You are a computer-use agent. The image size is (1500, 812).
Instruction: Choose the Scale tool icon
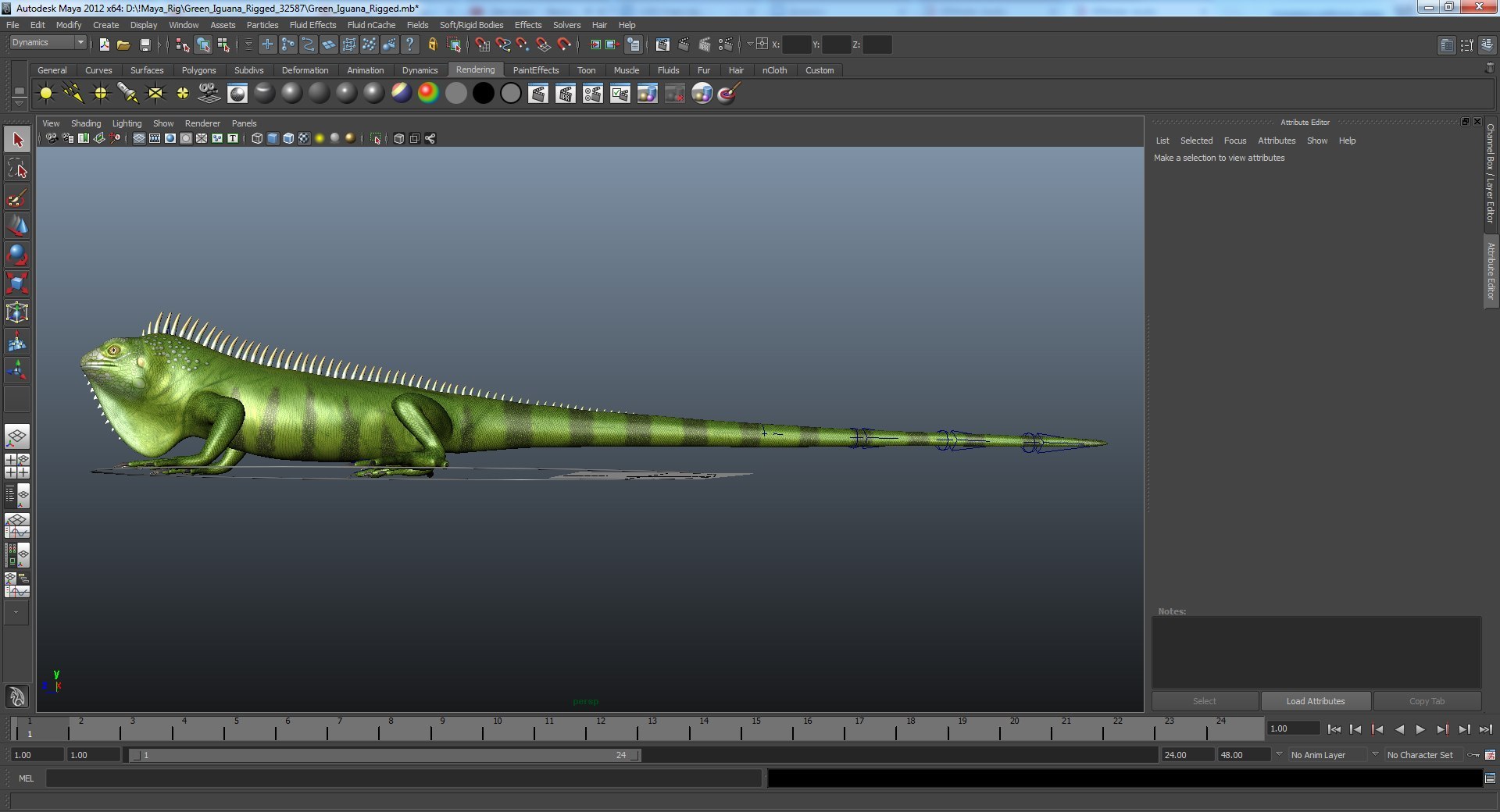click(x=17, y=283)
